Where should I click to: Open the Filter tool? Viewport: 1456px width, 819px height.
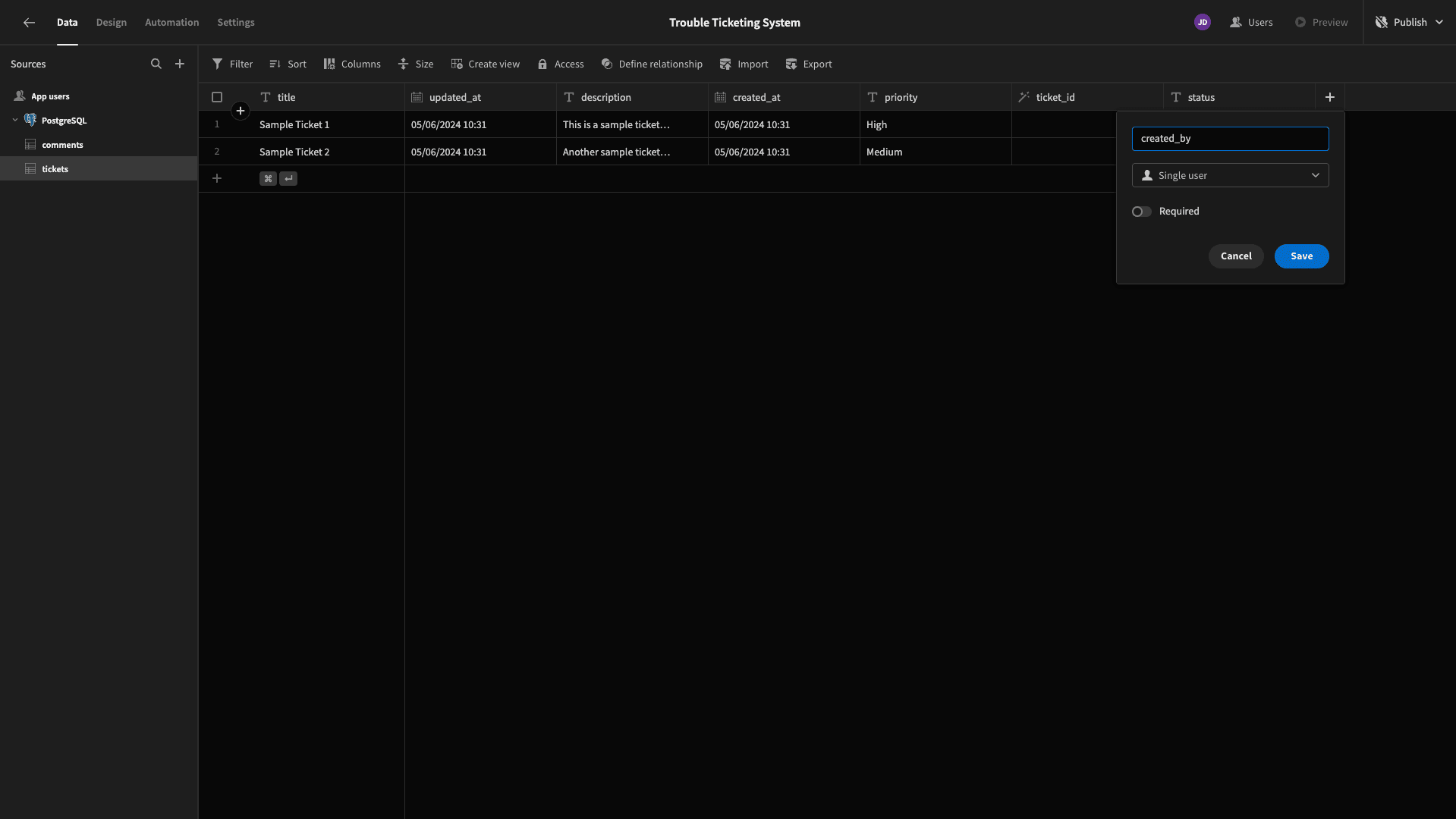pos(232,64)
